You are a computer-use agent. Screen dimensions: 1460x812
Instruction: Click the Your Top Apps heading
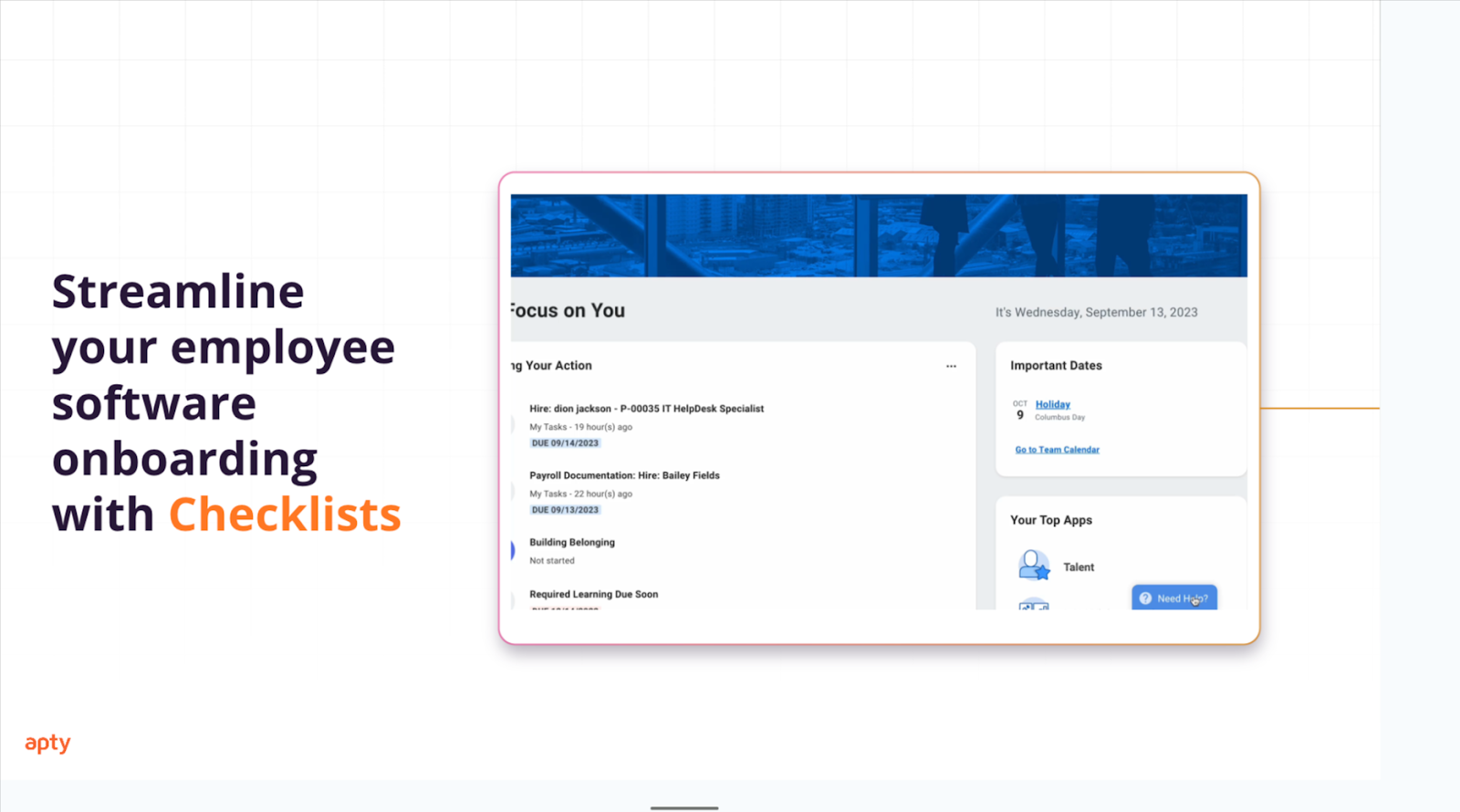coord(1051,520)
